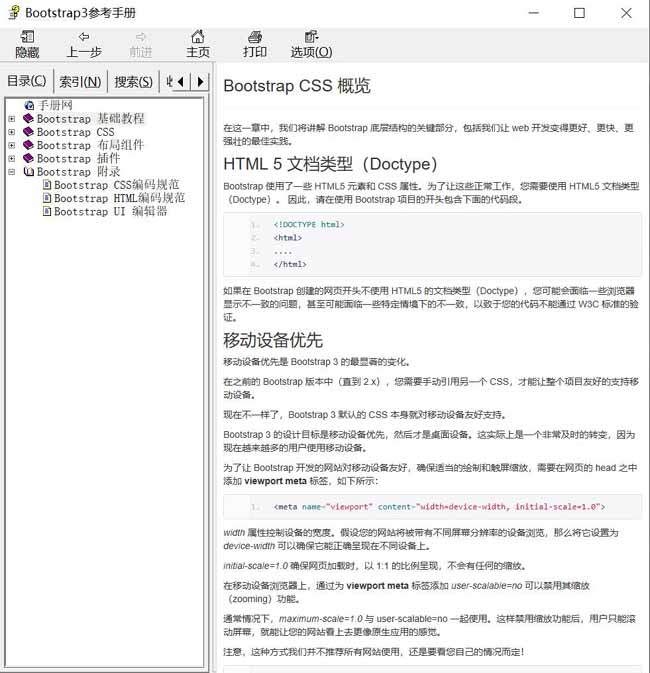Viewport: 650px width, 673px height.
Task: Collapse the Bootstrap 附录 tree node
Action: pyautogui.click(x=12, y=172)
